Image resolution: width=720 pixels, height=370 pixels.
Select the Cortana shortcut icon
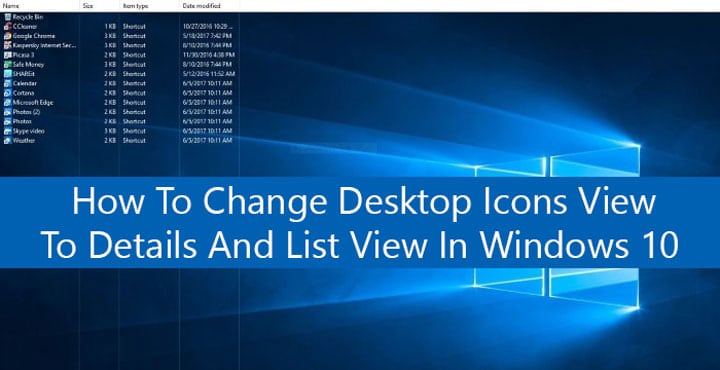(7, 93)
